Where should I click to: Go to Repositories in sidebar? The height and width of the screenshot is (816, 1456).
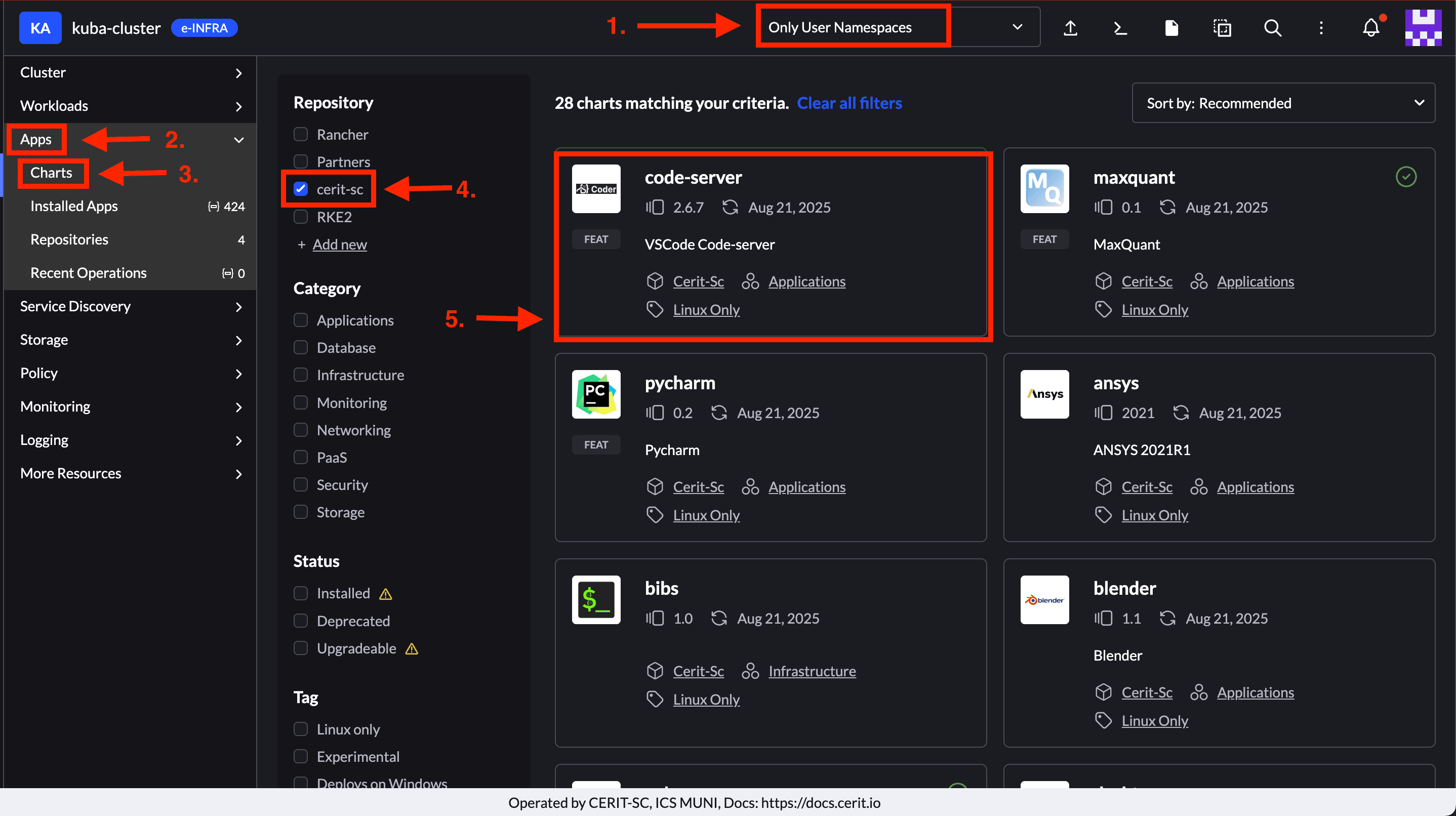[69, 239]
